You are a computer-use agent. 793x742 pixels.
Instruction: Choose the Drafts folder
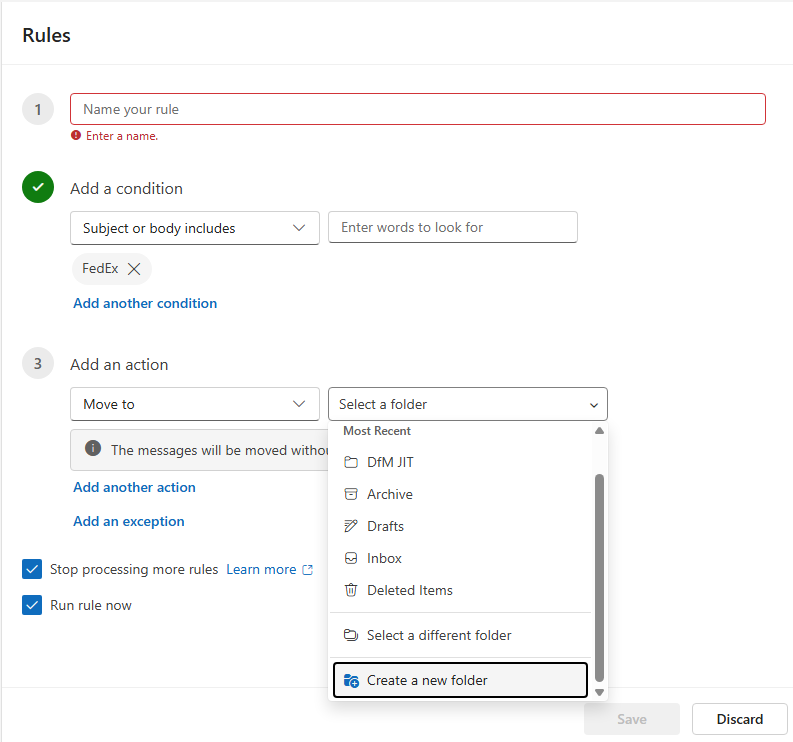[x=460, y=526]
